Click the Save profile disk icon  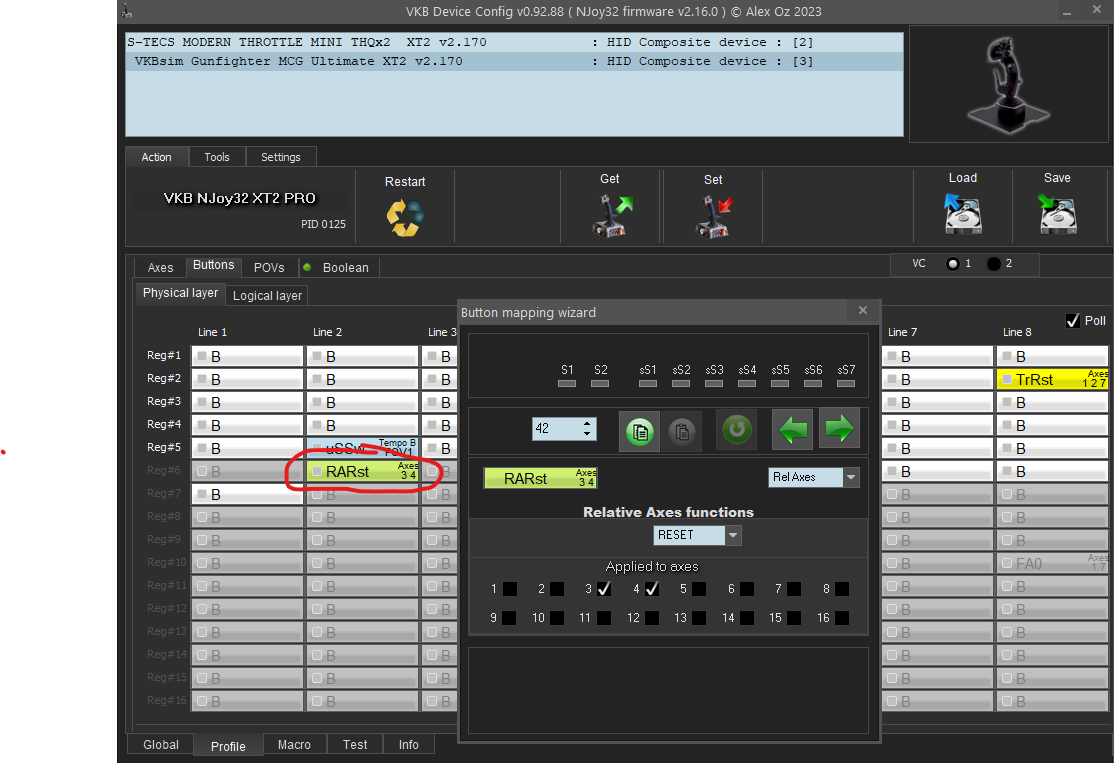click(1057, 213)
